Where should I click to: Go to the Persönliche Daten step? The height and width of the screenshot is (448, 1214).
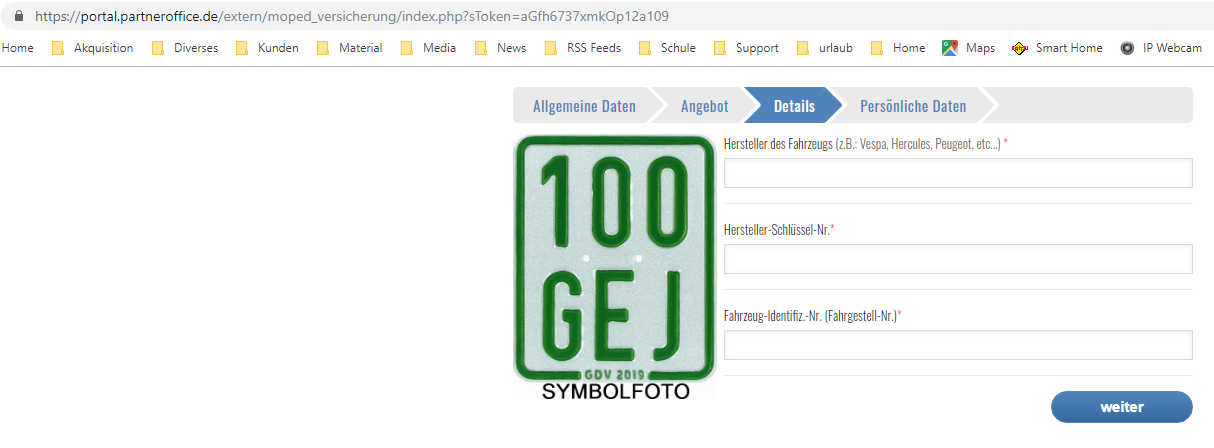913,106
